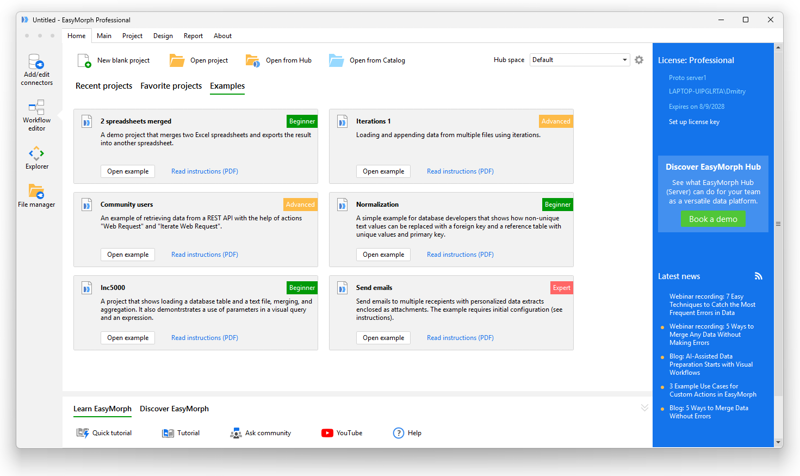Open the Hub space dropdown
The height and width of the screenshot is (476, 800).
580,60
